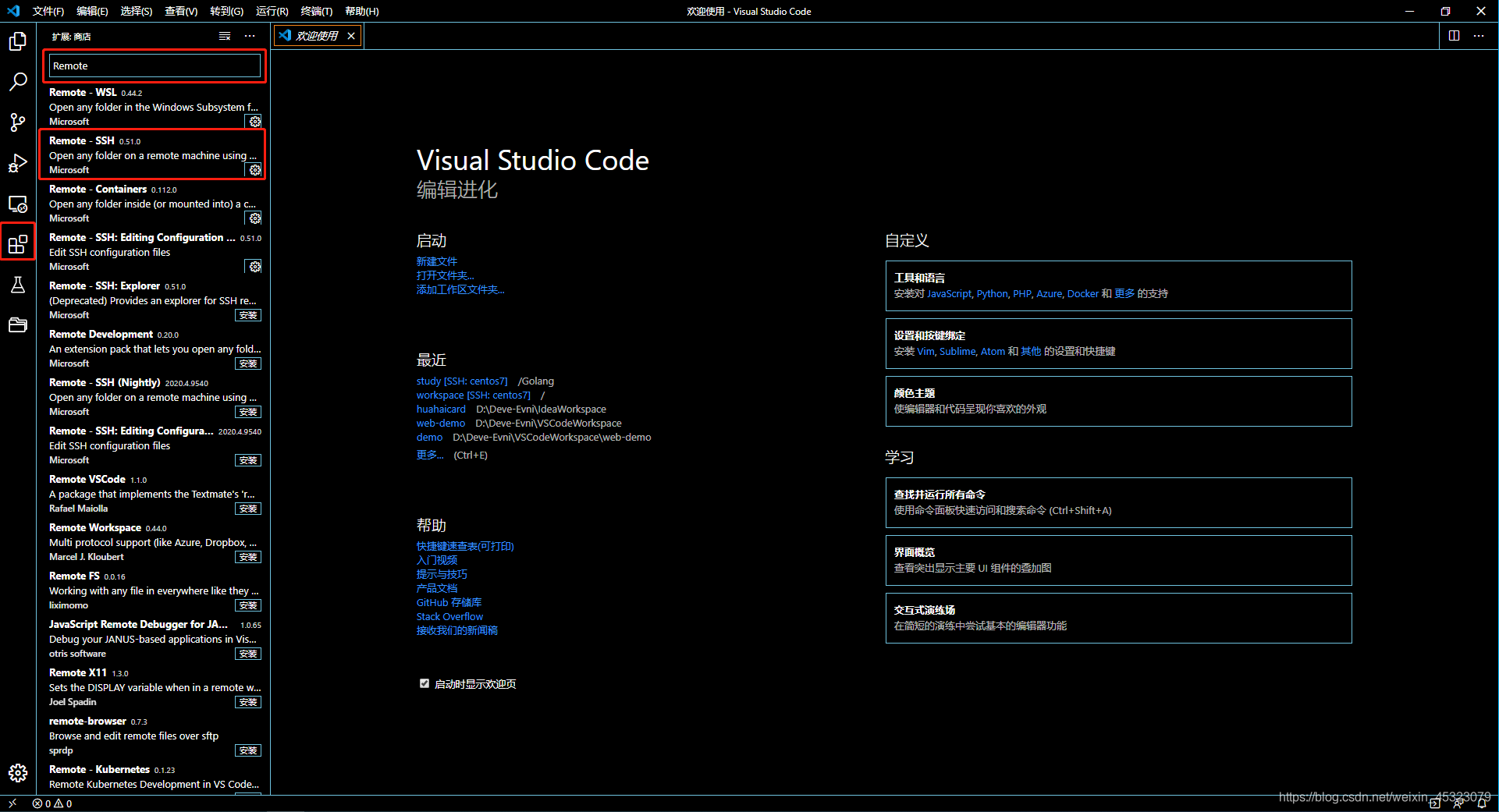Screen dimensions: 1499x812
Task: Open the Extensions view icon
Action: click(18, 244)
